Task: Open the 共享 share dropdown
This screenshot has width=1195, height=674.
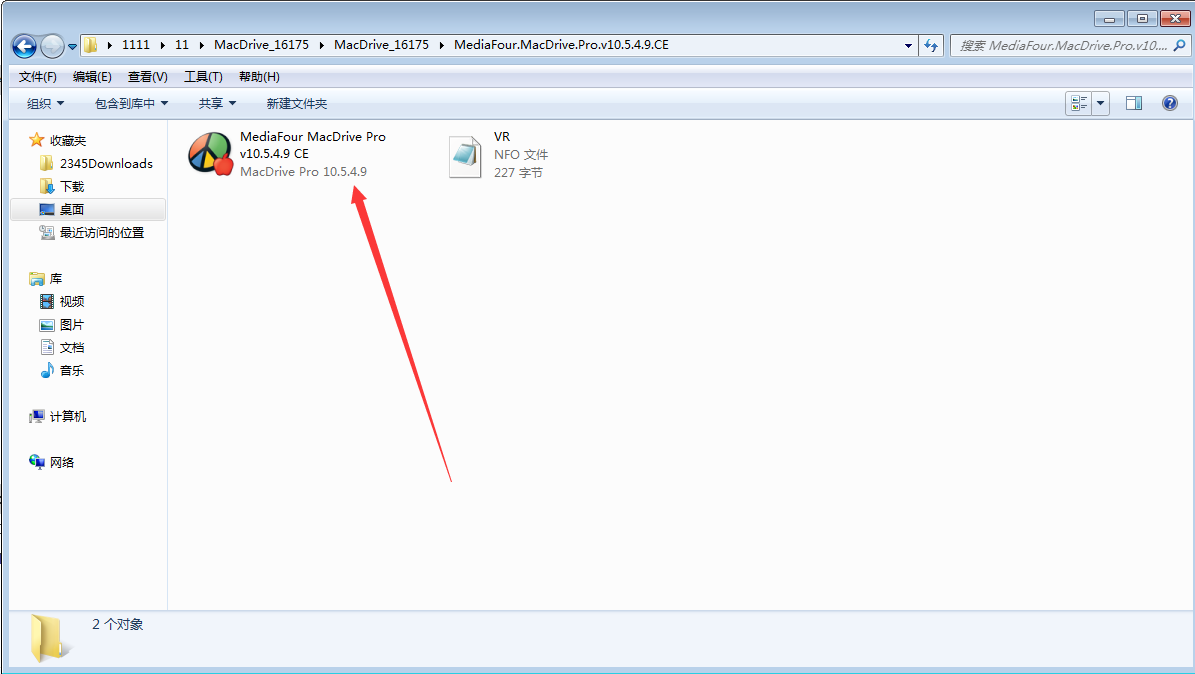Action: [x=217, y=104]
